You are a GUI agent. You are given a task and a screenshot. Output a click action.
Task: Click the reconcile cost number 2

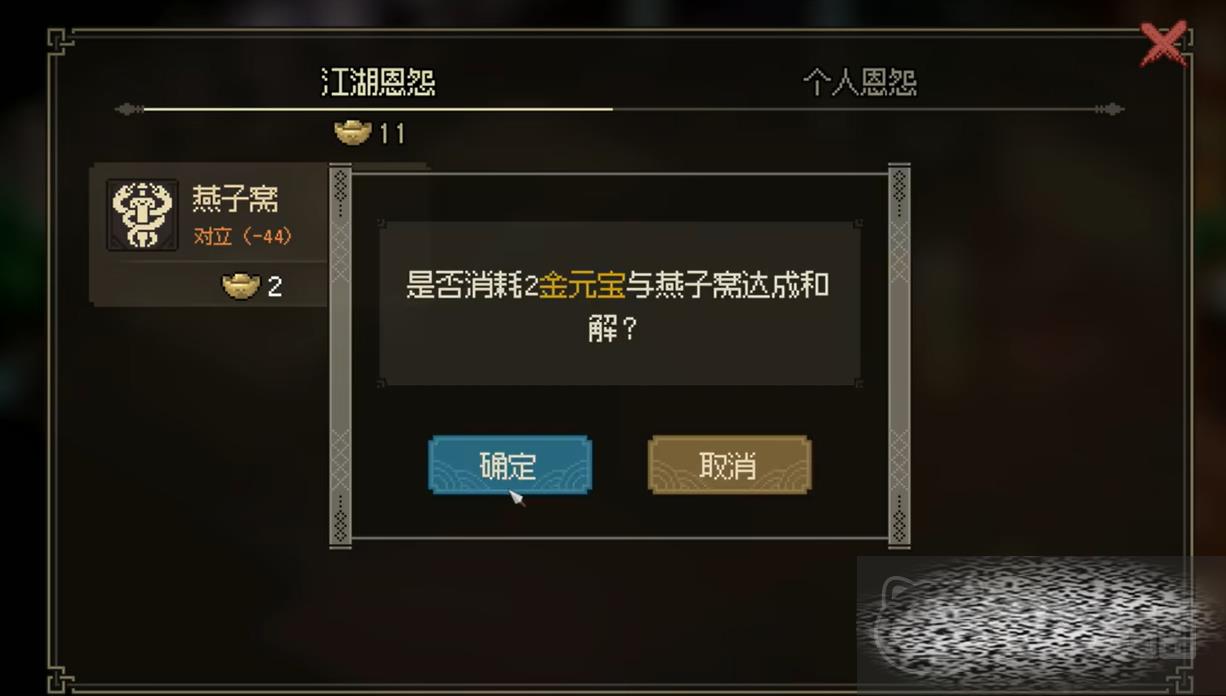coord(275,288)
